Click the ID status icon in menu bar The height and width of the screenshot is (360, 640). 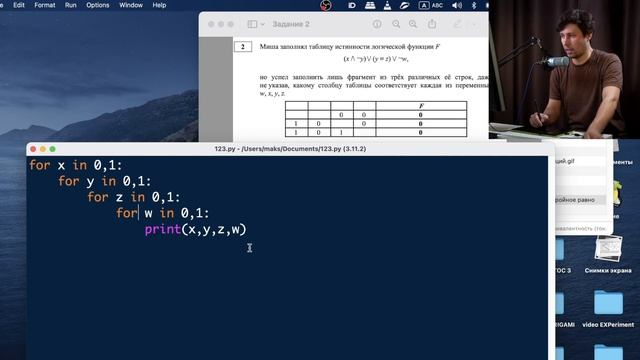tap(351, 5)
